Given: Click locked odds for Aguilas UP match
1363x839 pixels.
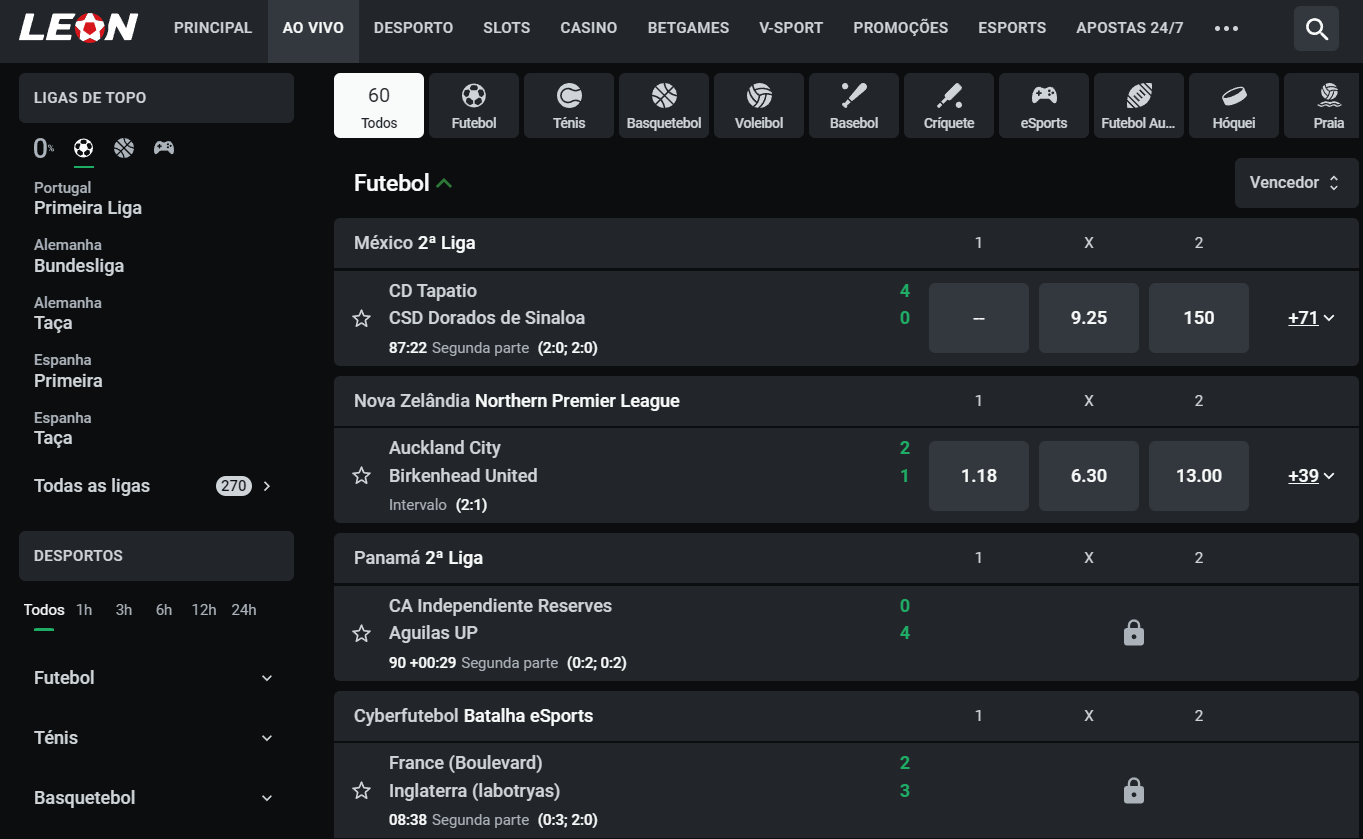Looking at the screenshot, I should 1133,633.
